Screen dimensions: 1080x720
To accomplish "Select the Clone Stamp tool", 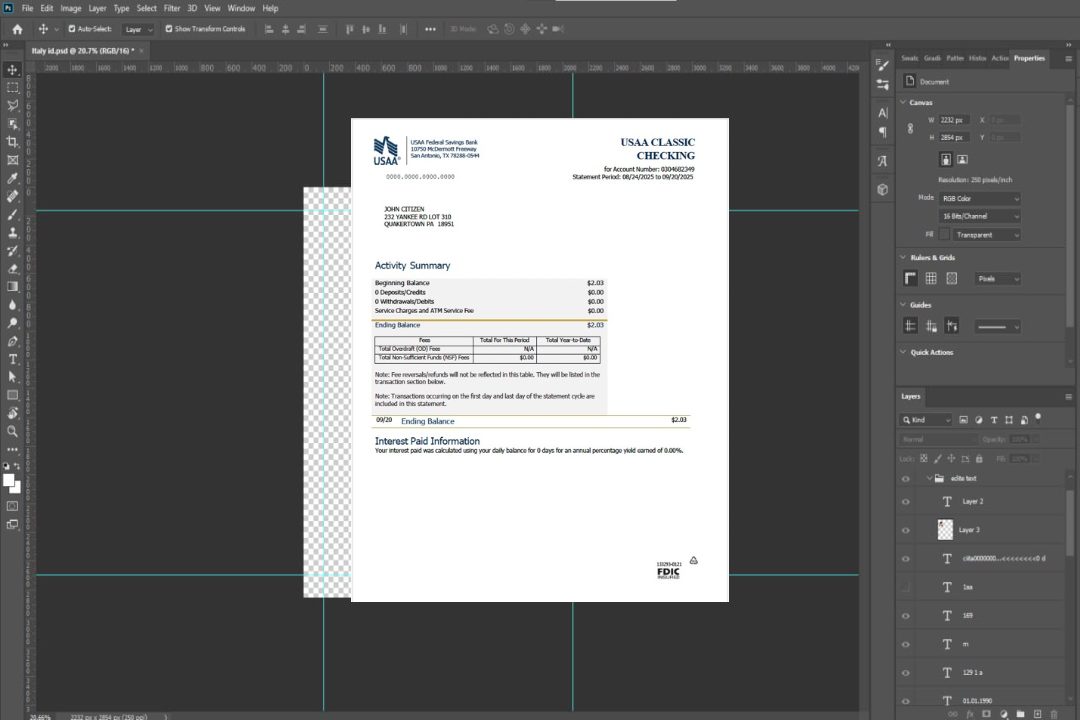I will tap(12, 233).
